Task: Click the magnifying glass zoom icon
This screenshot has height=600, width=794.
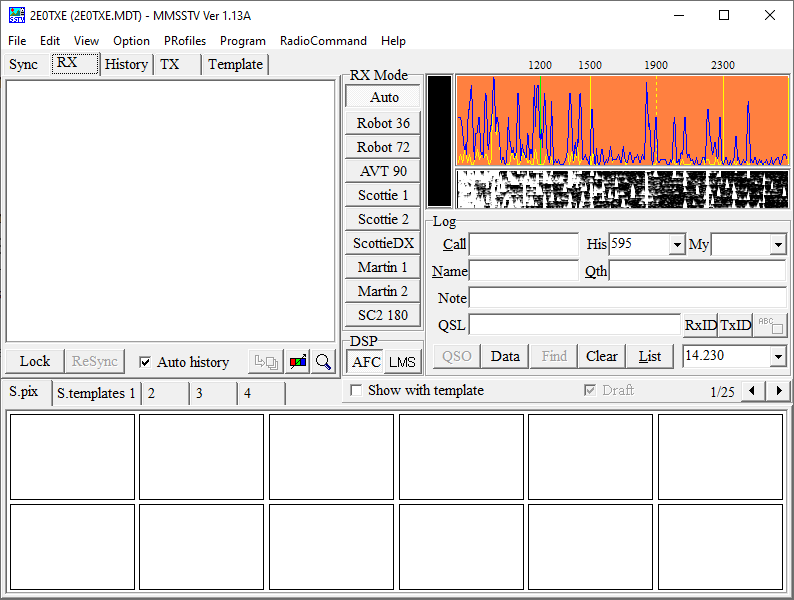Action: pyautogui.click(x=323, y=362)
